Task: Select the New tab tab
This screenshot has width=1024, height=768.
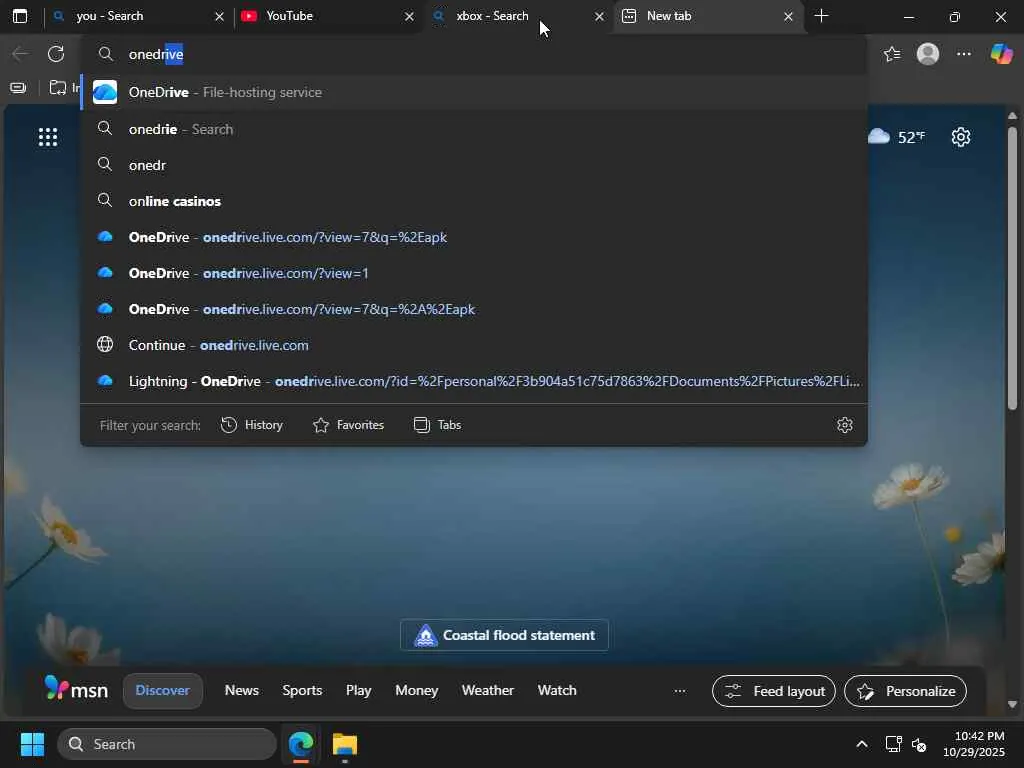Action: (708, 16)
